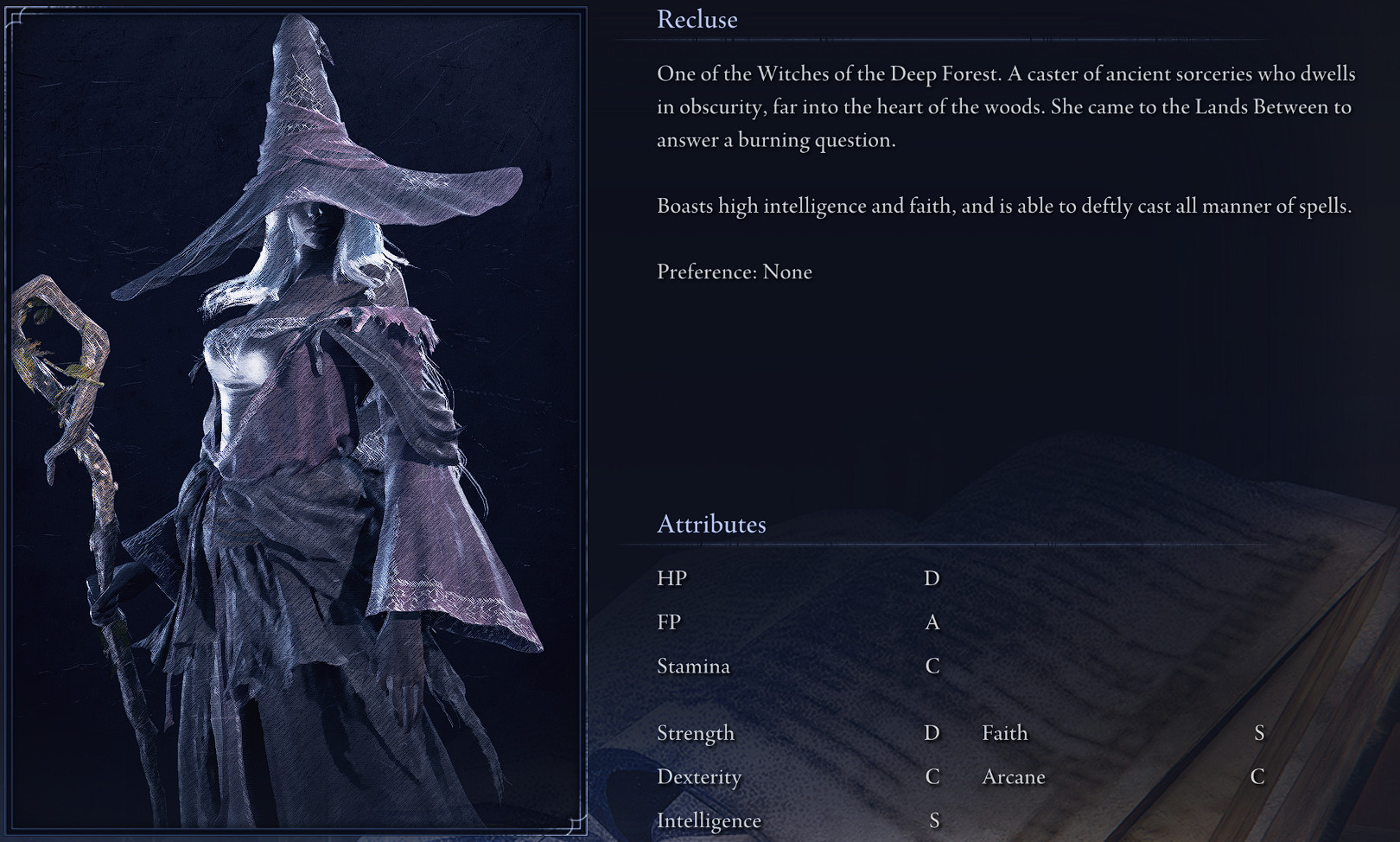Viewport: 1400px width, 842px height.
Task: Click the Dexterity grade C
Action: click(x=932, y=776)
